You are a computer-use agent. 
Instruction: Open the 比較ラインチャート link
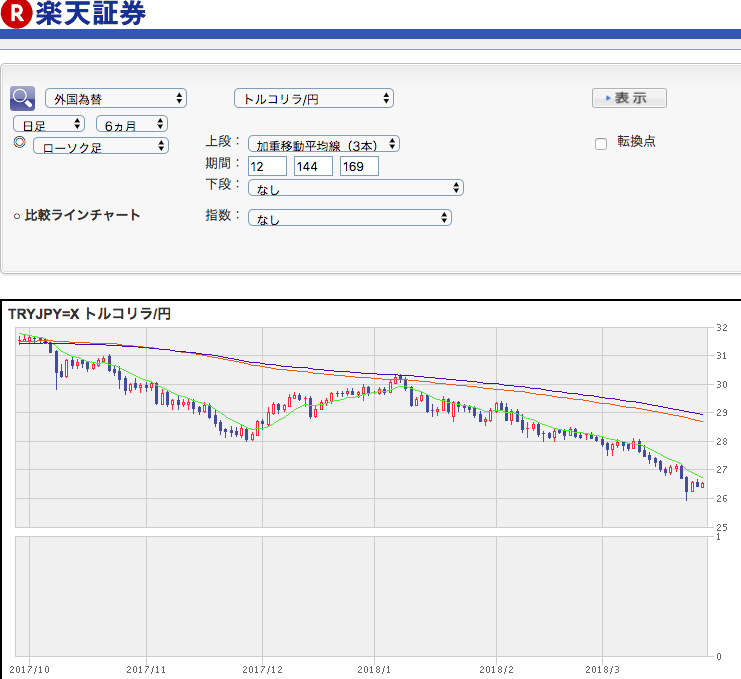click(82, 215)
